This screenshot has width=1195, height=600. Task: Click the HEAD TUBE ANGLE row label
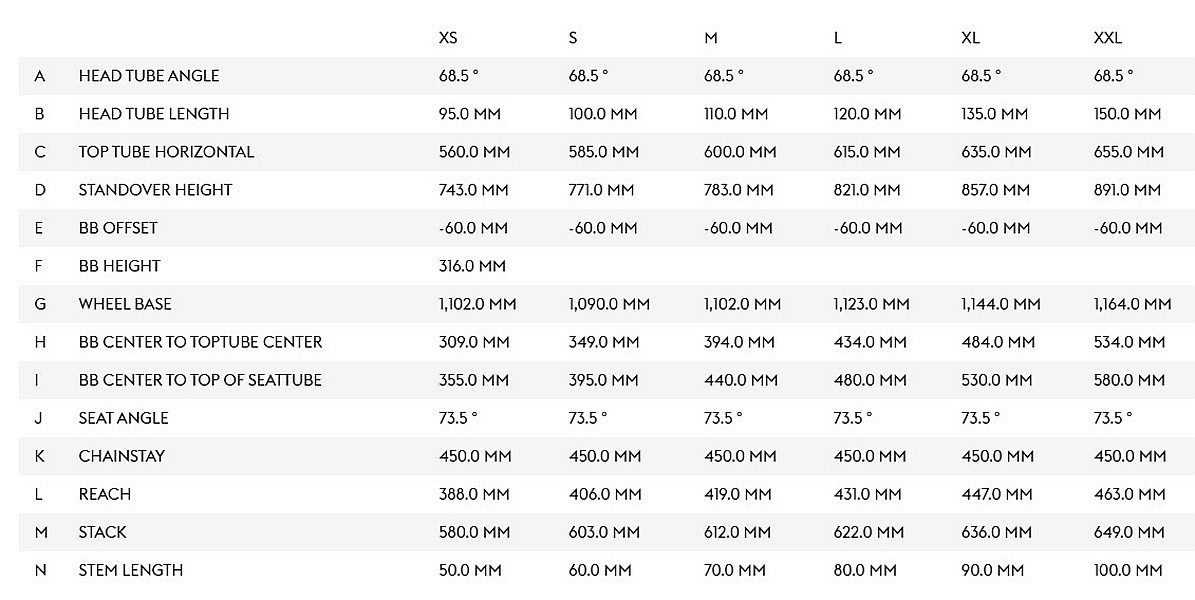[x=149, y=76]
